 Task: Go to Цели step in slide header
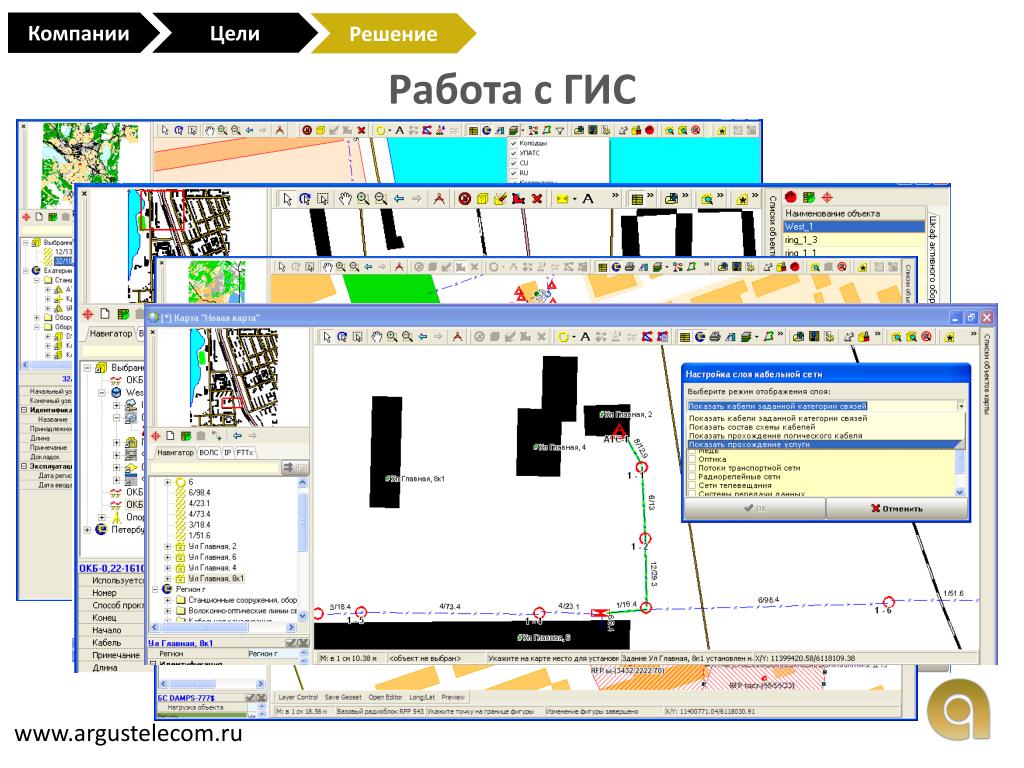[235, 33]
